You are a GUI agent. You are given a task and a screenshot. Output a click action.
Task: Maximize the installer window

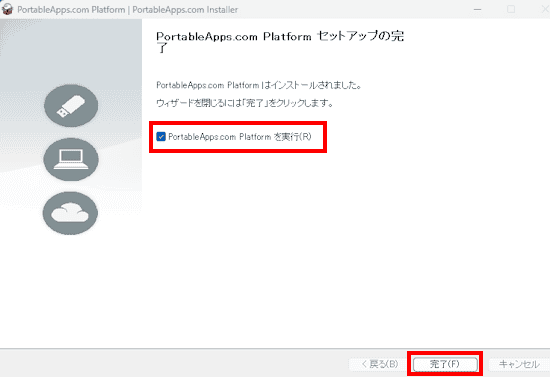pyautogui.click(x=511, y=9)
